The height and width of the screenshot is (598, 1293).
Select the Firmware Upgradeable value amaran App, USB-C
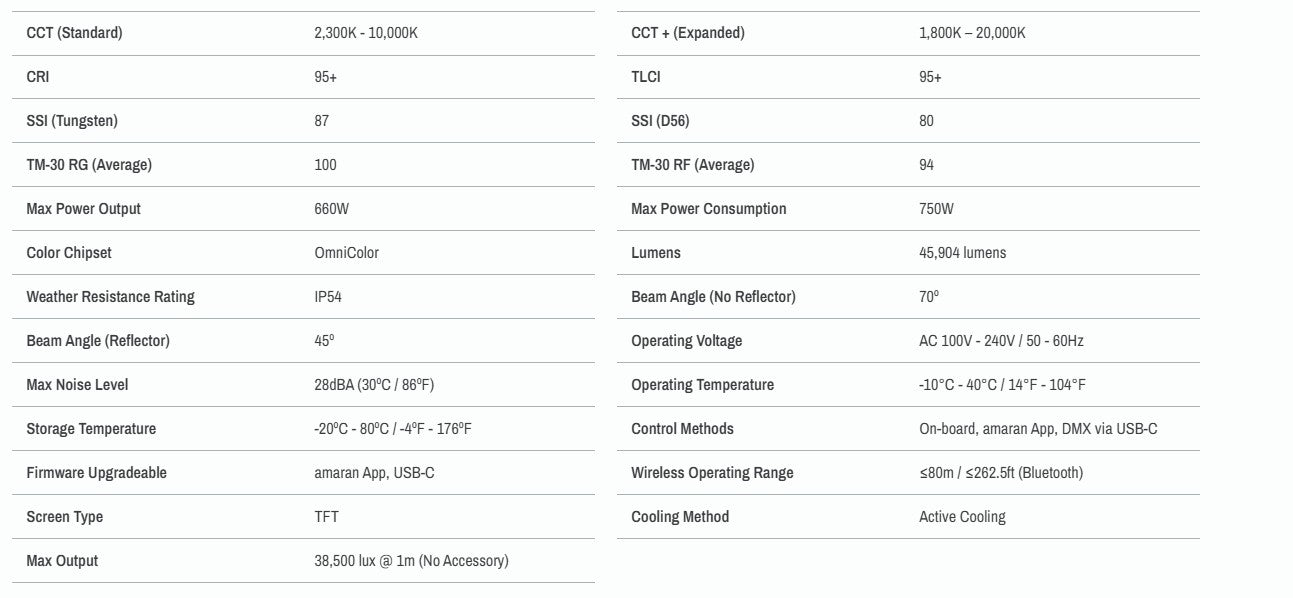[374, 473]
